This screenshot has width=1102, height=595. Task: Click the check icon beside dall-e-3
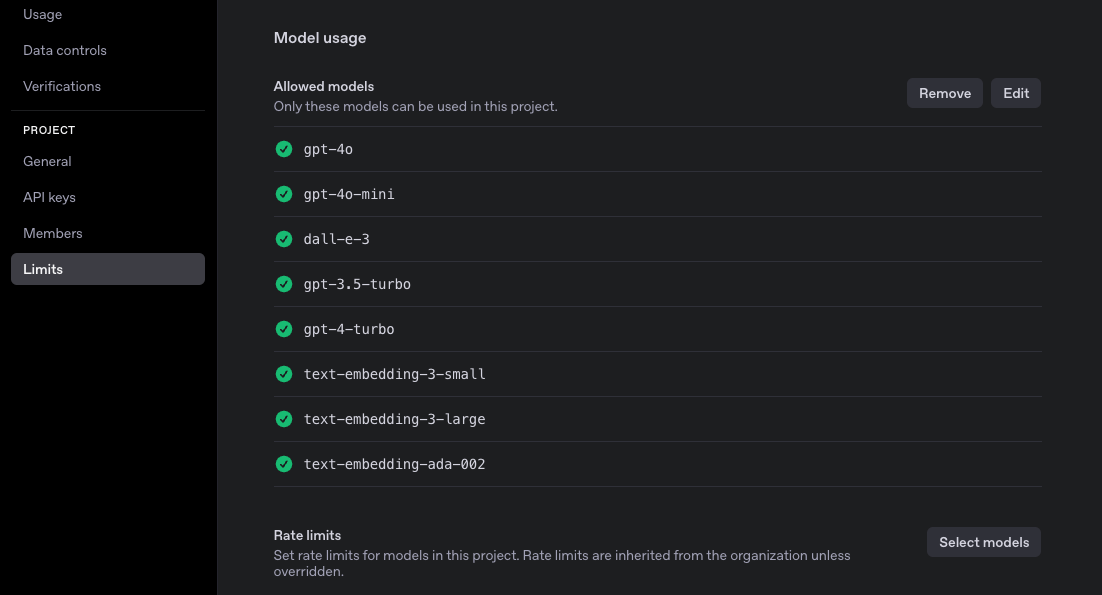point(284,239)
